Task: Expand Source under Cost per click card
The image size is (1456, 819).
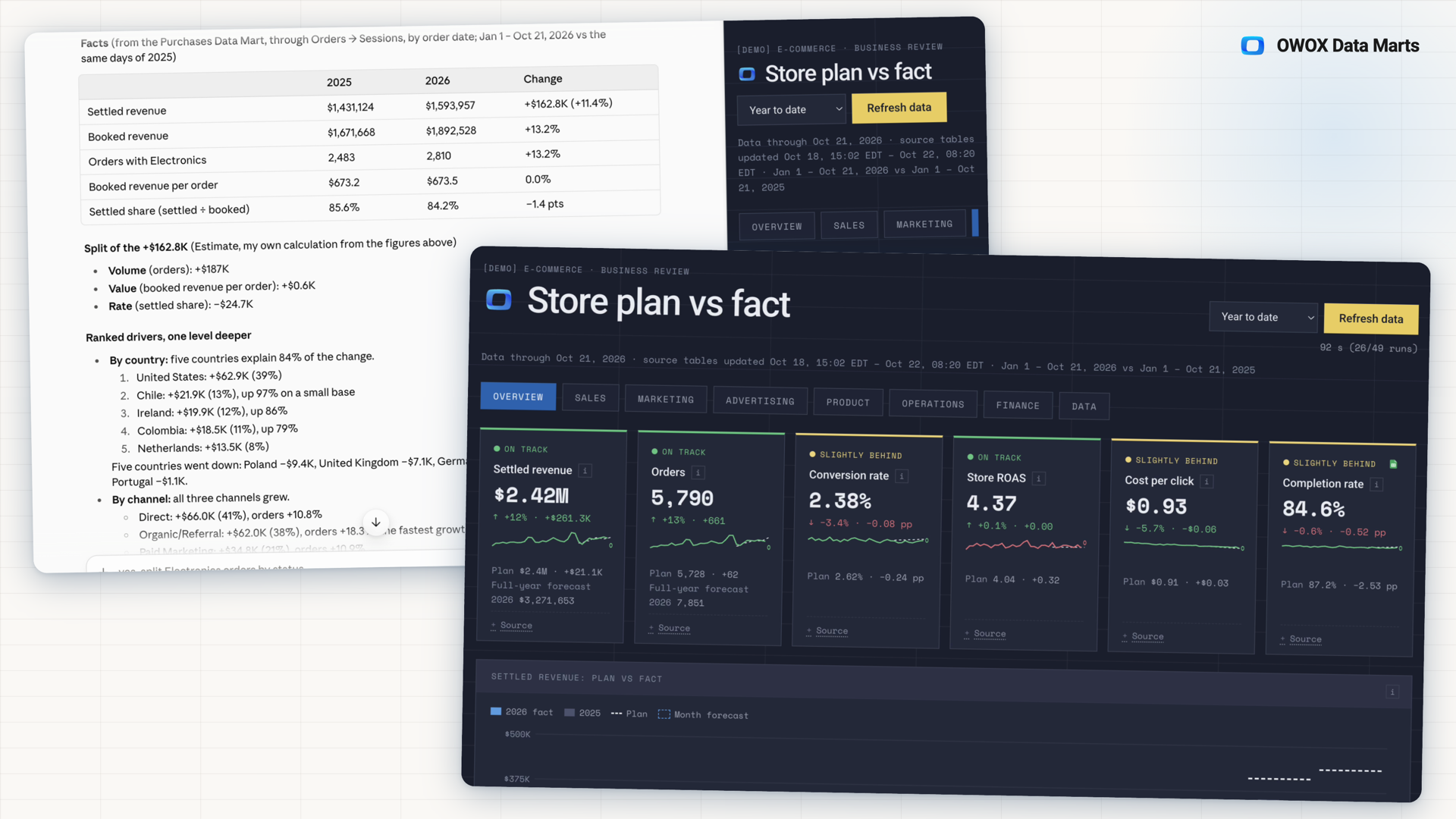Action: click(x=1143, y=637)
